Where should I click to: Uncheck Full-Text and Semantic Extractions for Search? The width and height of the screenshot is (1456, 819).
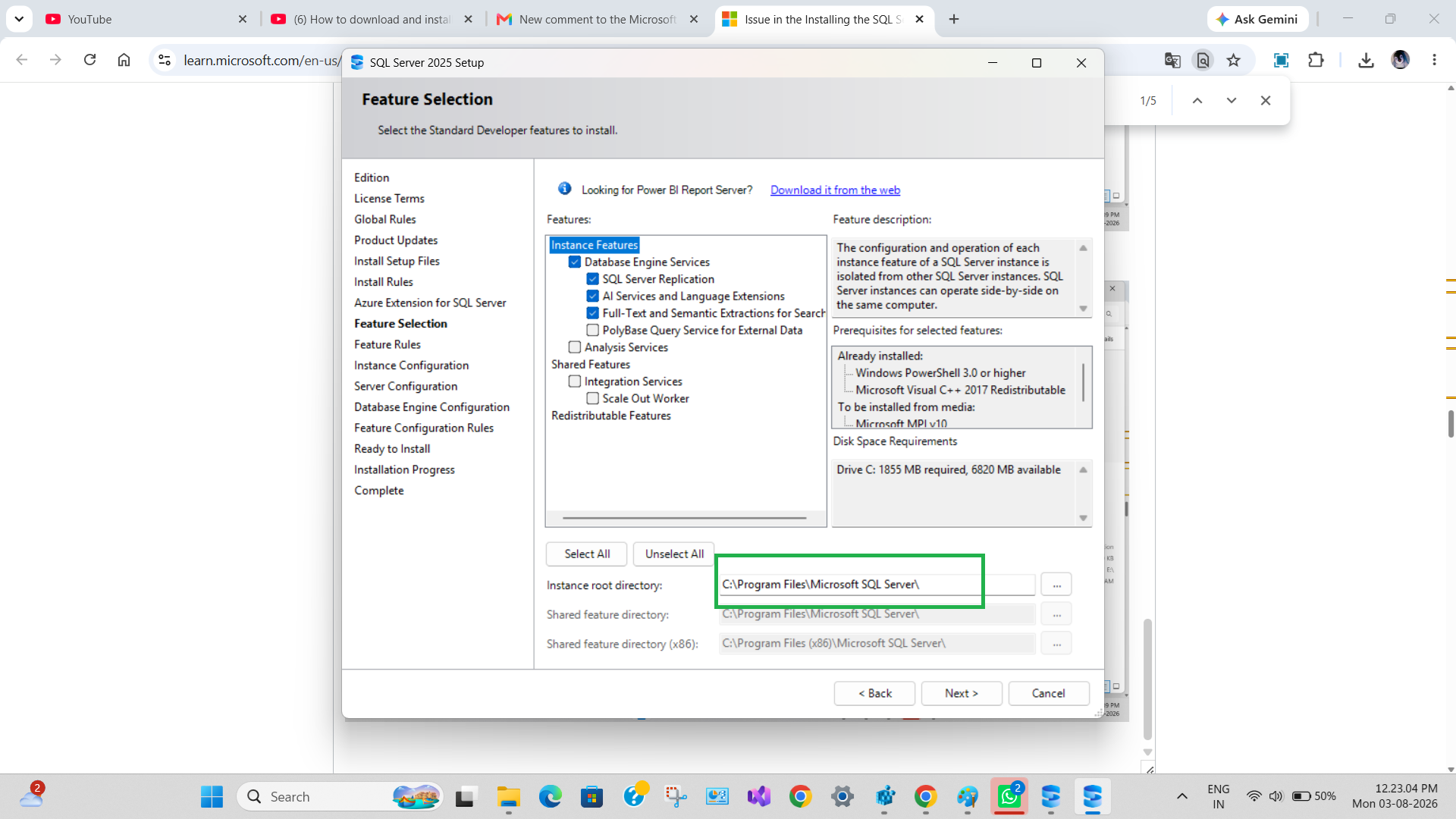tap(593, 313)
